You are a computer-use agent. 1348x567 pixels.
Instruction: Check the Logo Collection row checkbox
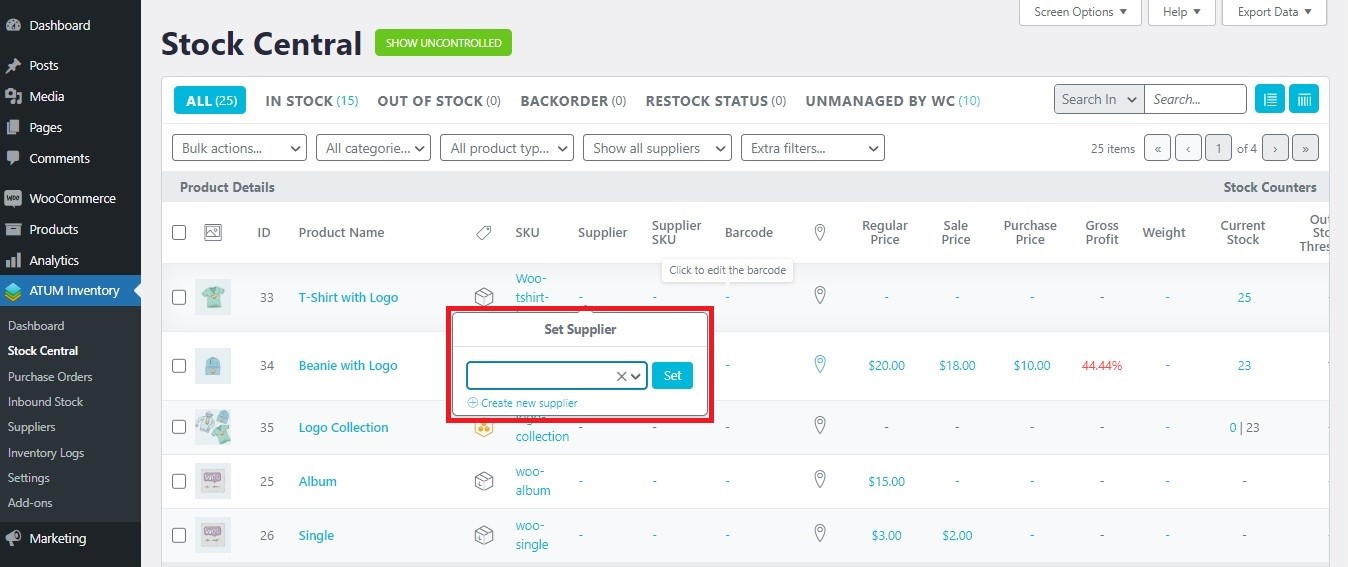(179, 427)
